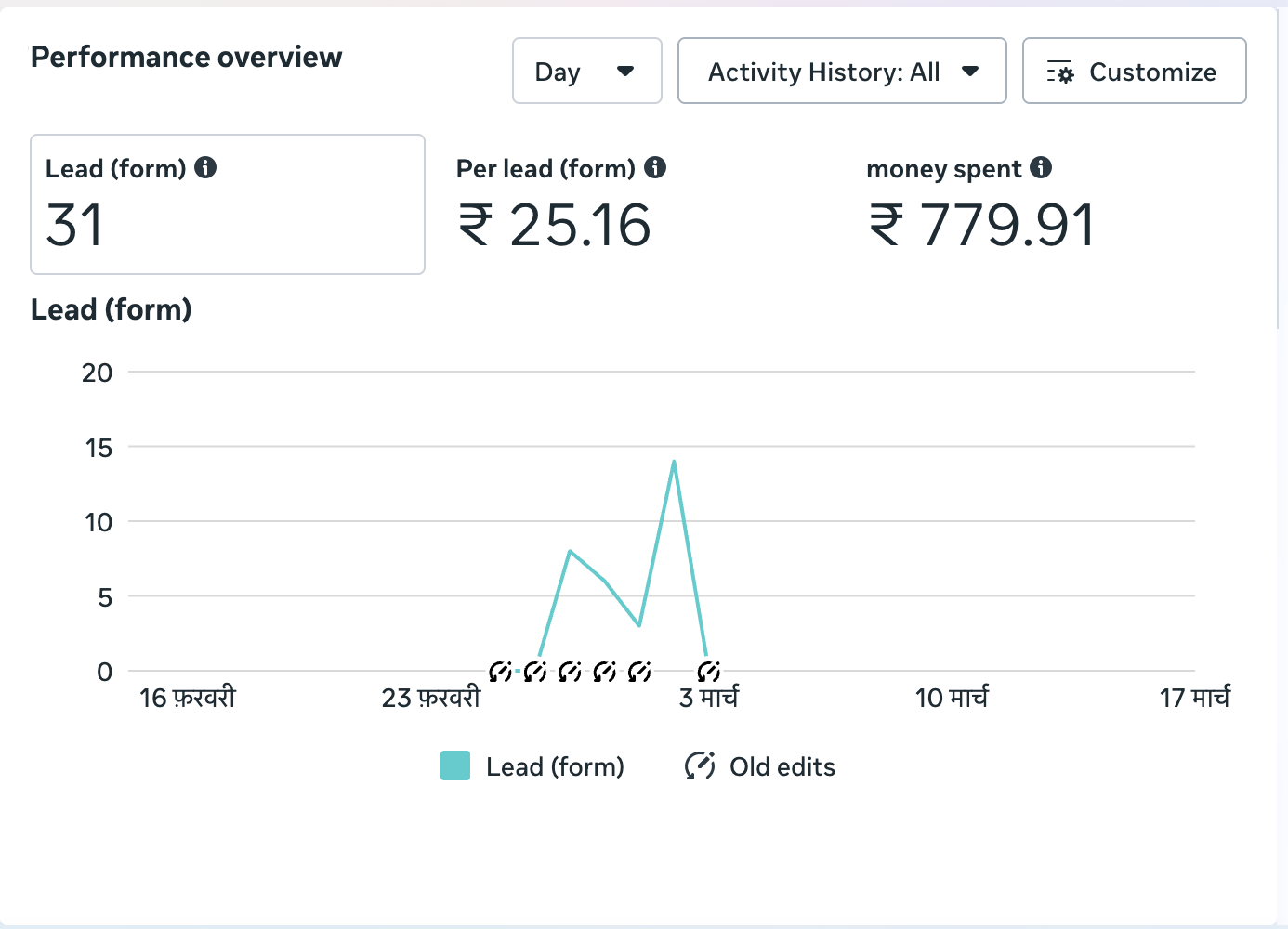The image size is (1288, 929).
Task: Click the highest peak on the line chart
Action: [674, 462]
